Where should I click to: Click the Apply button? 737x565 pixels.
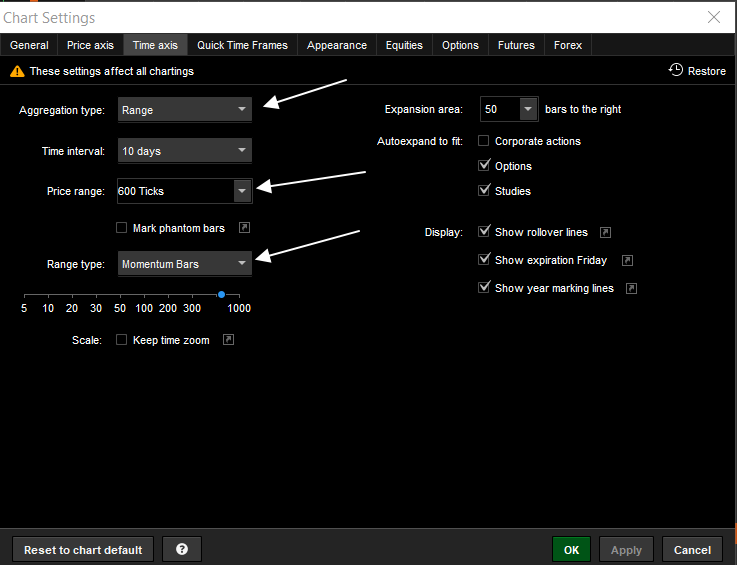[x=626, y=549]
